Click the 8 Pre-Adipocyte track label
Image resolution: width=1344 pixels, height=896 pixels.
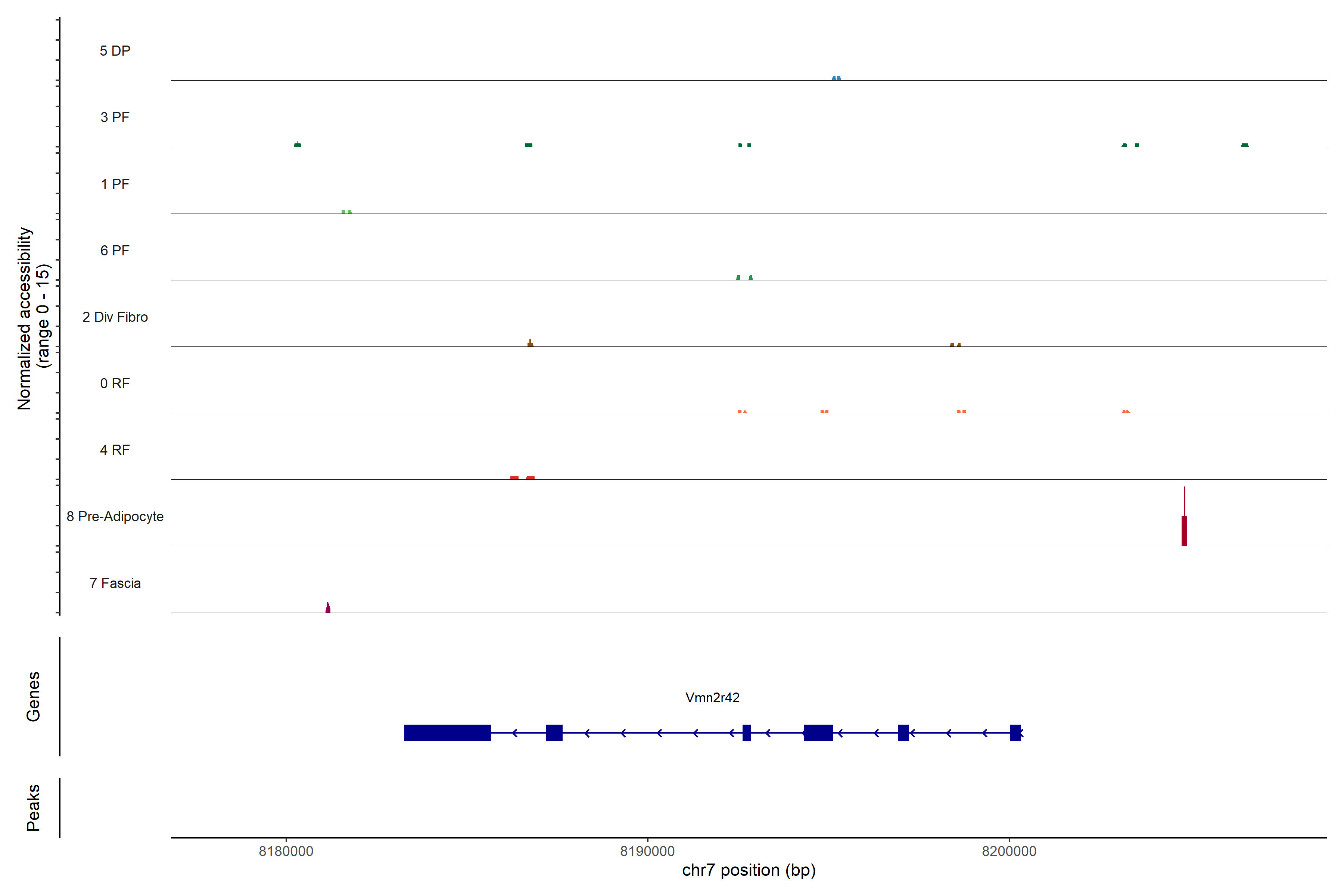click(115, 517)
